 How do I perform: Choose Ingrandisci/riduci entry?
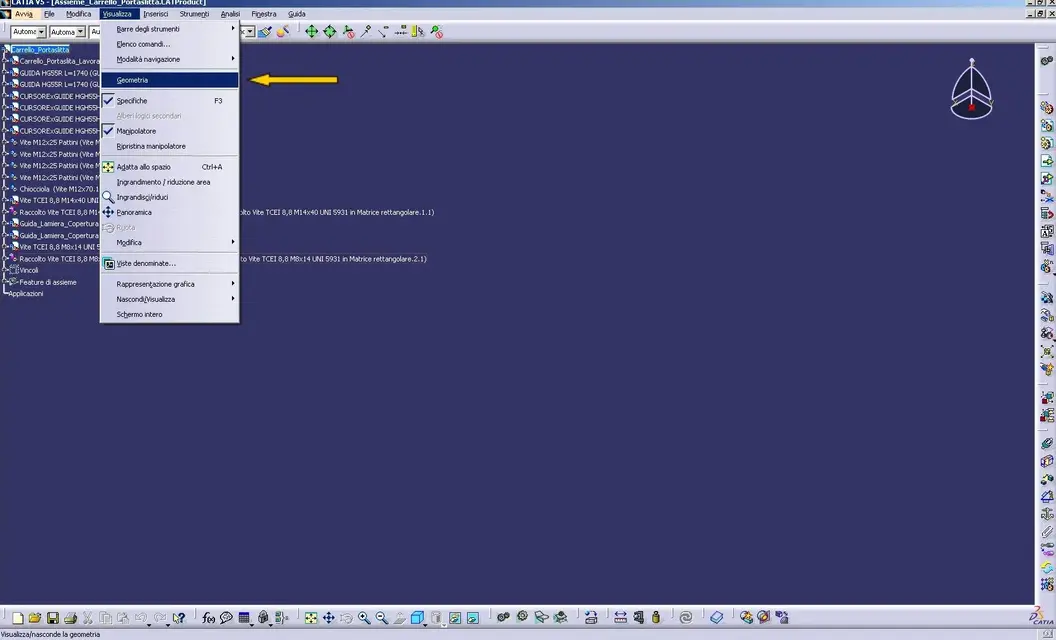click(x=169, y=197)
